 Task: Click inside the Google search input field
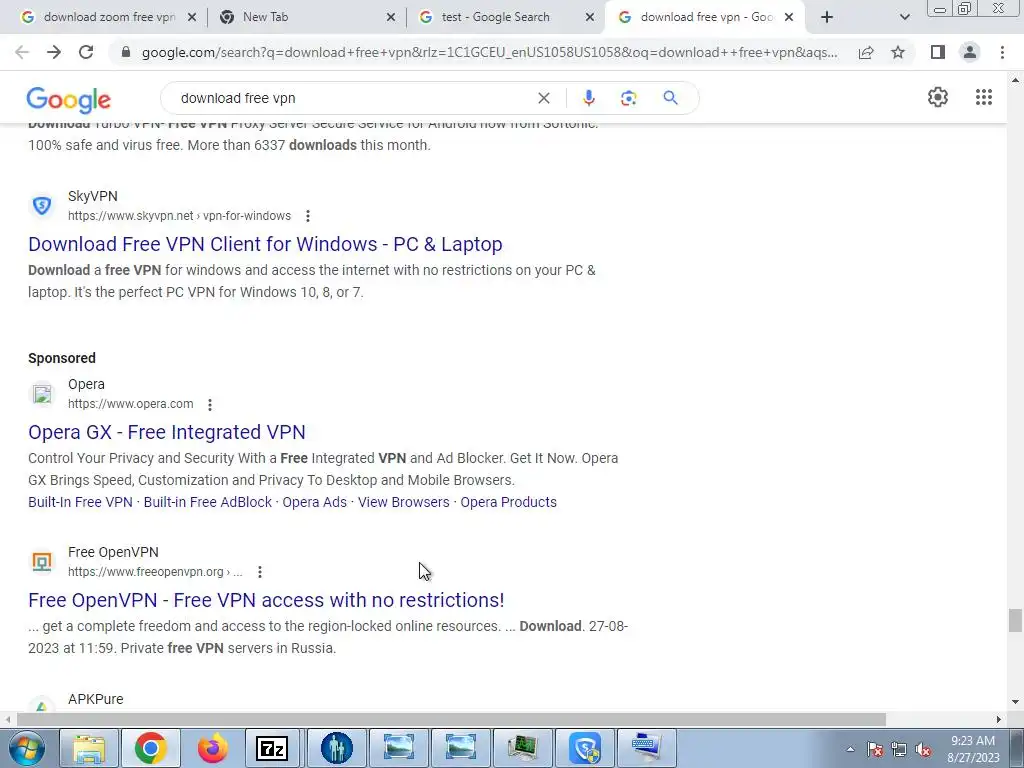(353, 98)
